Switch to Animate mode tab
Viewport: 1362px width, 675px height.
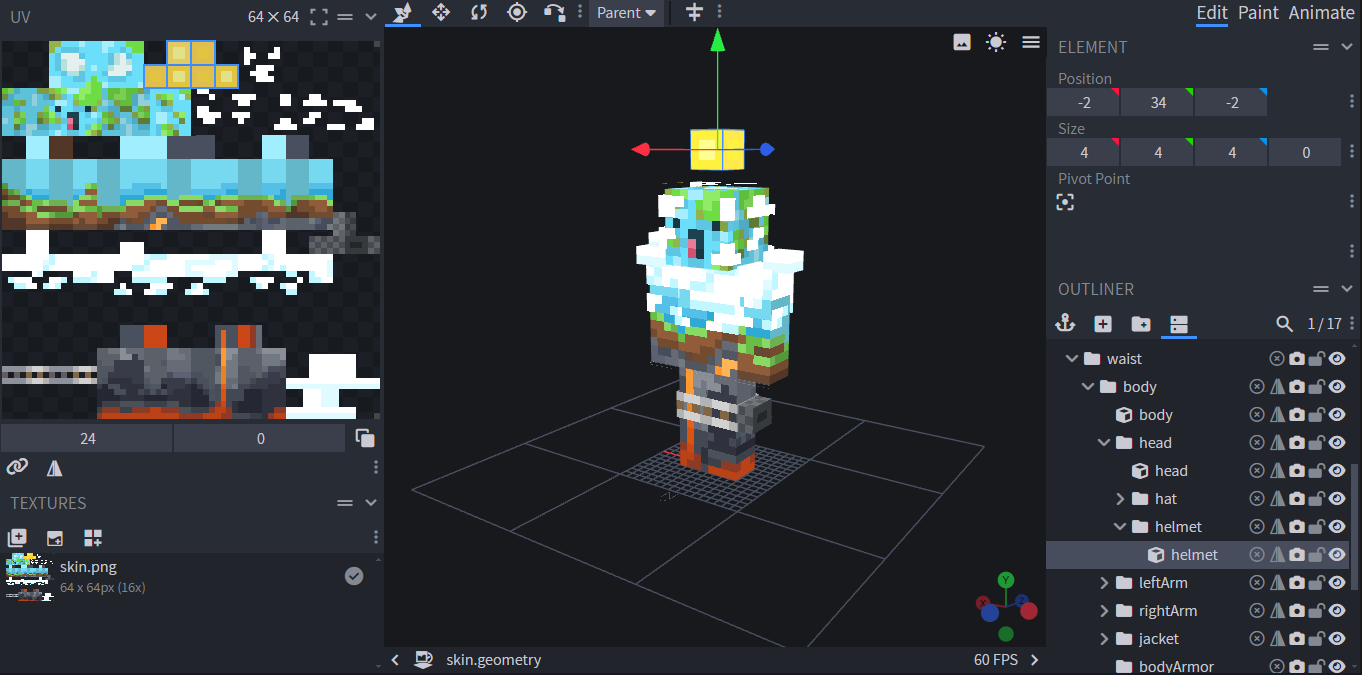pos(1321,13)
